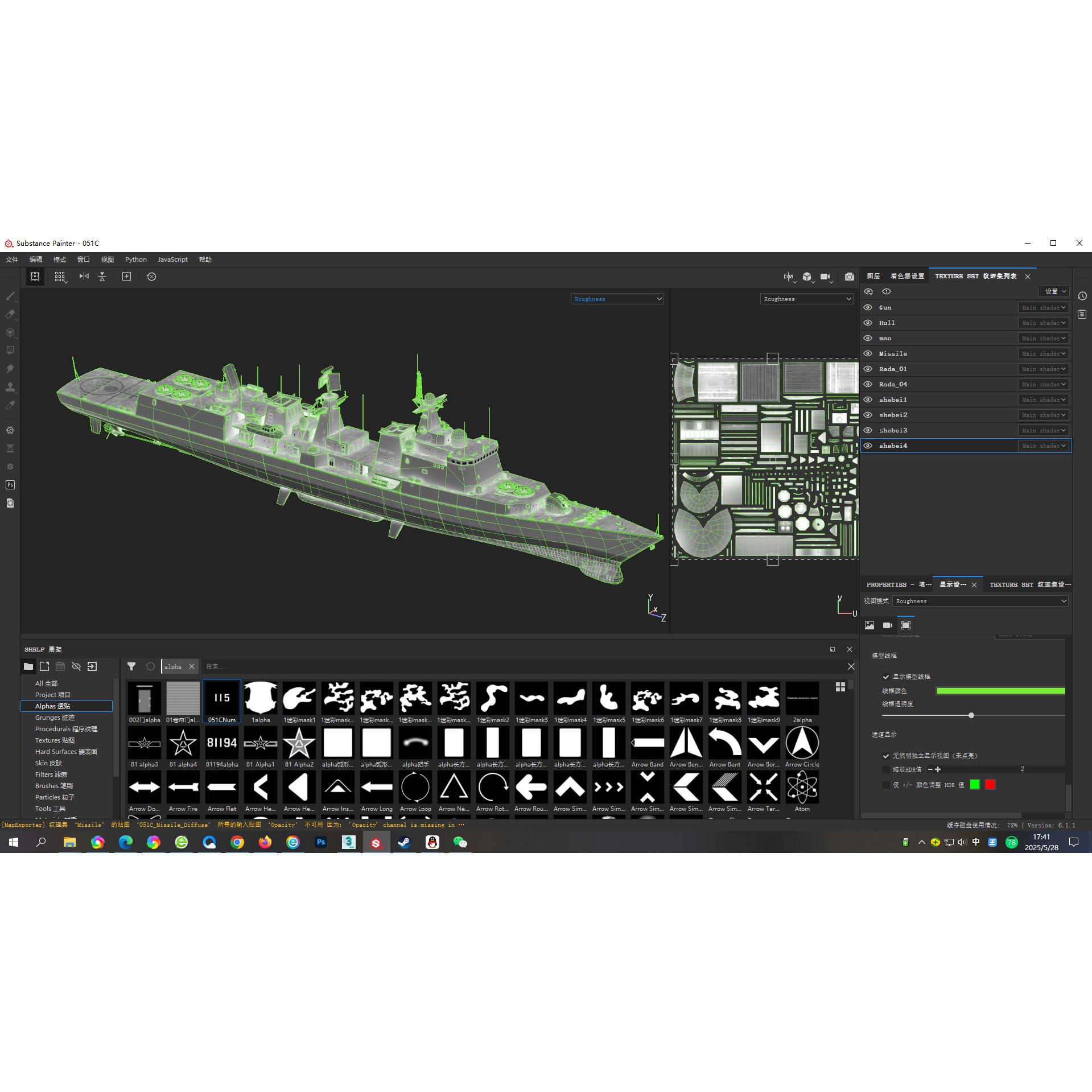Open the Ps export icon in left toolbar
This screenshot has width=1092, height=1092.
(10, 485)
